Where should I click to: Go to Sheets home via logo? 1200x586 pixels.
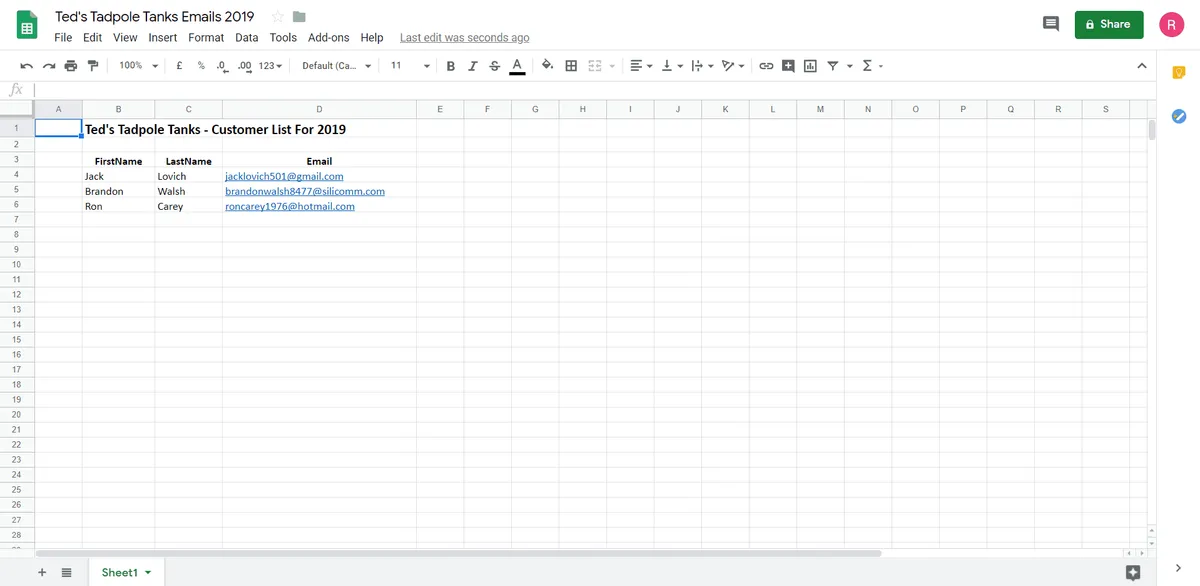tap(27, 25)
